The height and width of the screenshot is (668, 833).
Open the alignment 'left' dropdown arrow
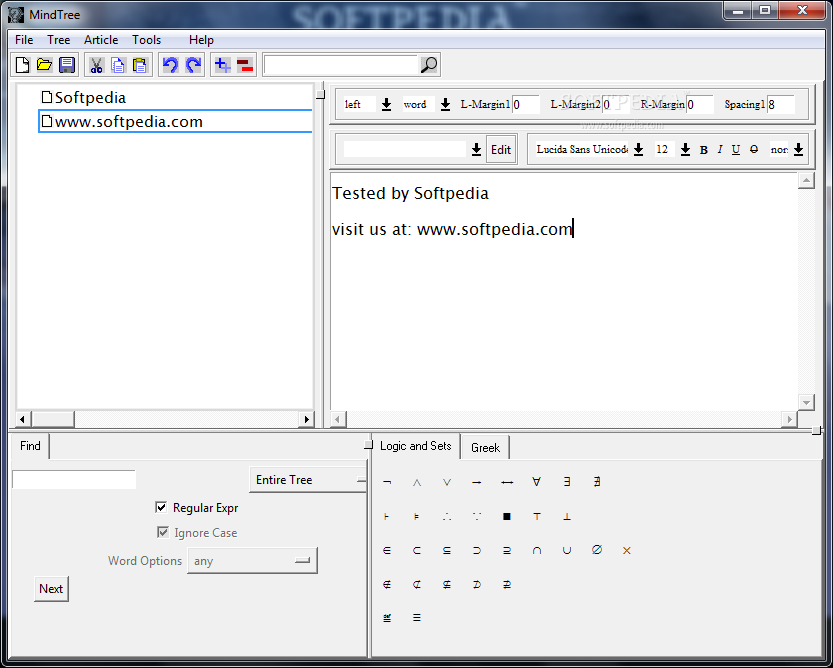[386, 105]
